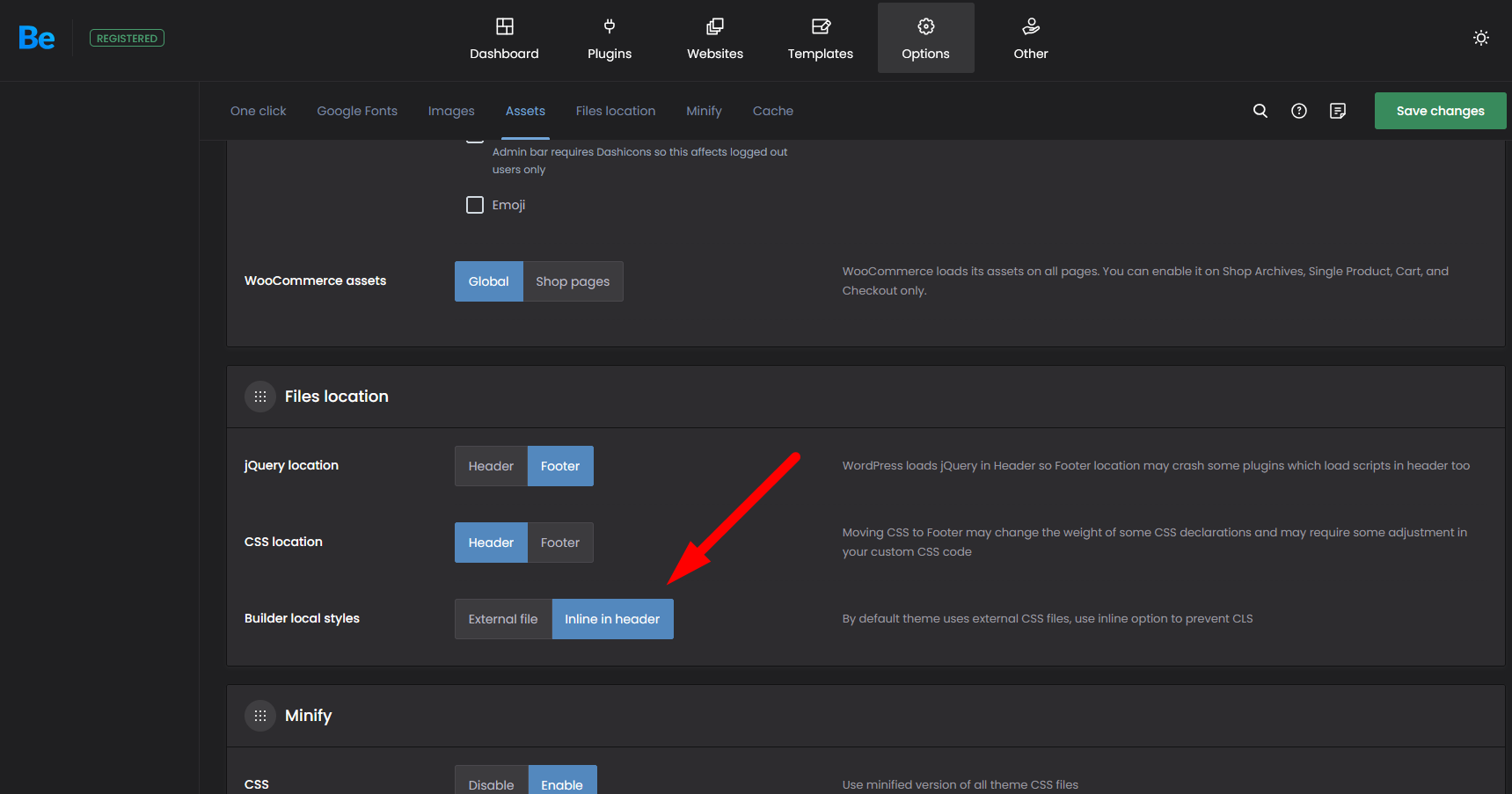
Task: Open the notes/changelog icon
Action: (x=1337, y=111)
